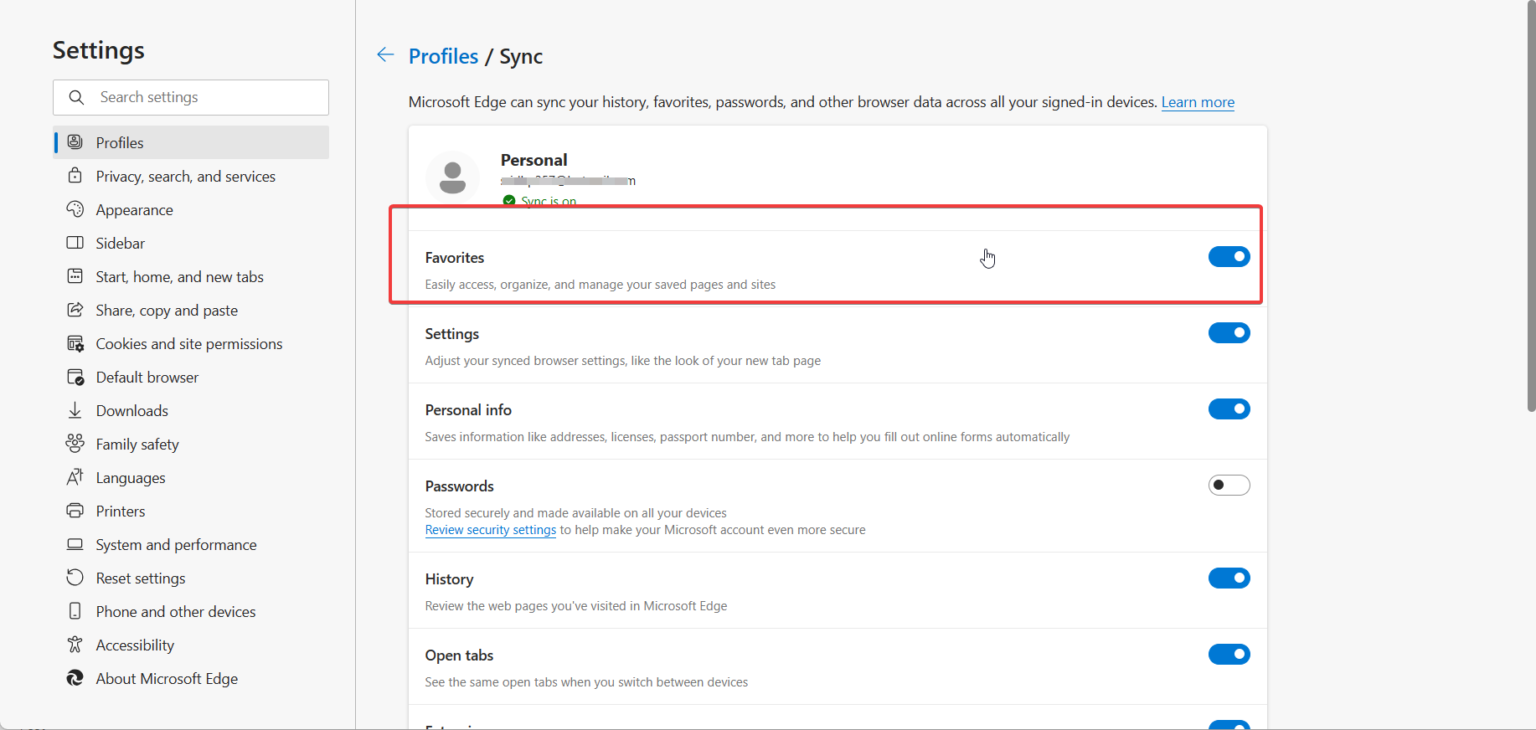
Task: Click the Printers icon in sidebar
Action: [75, 511]
